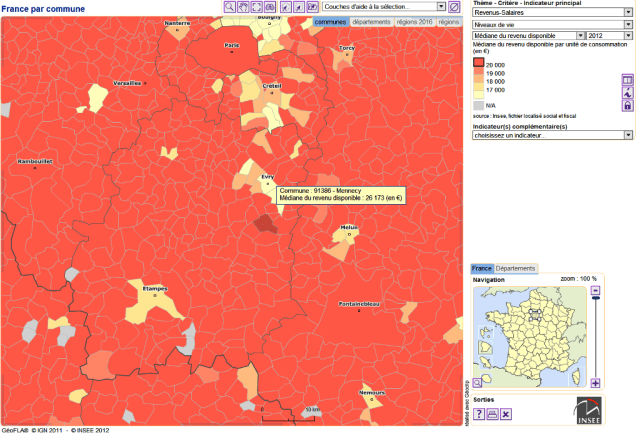640x438 pixels.
Task: Click the print icon under Sorties
Action: click(x=492, y=414)
